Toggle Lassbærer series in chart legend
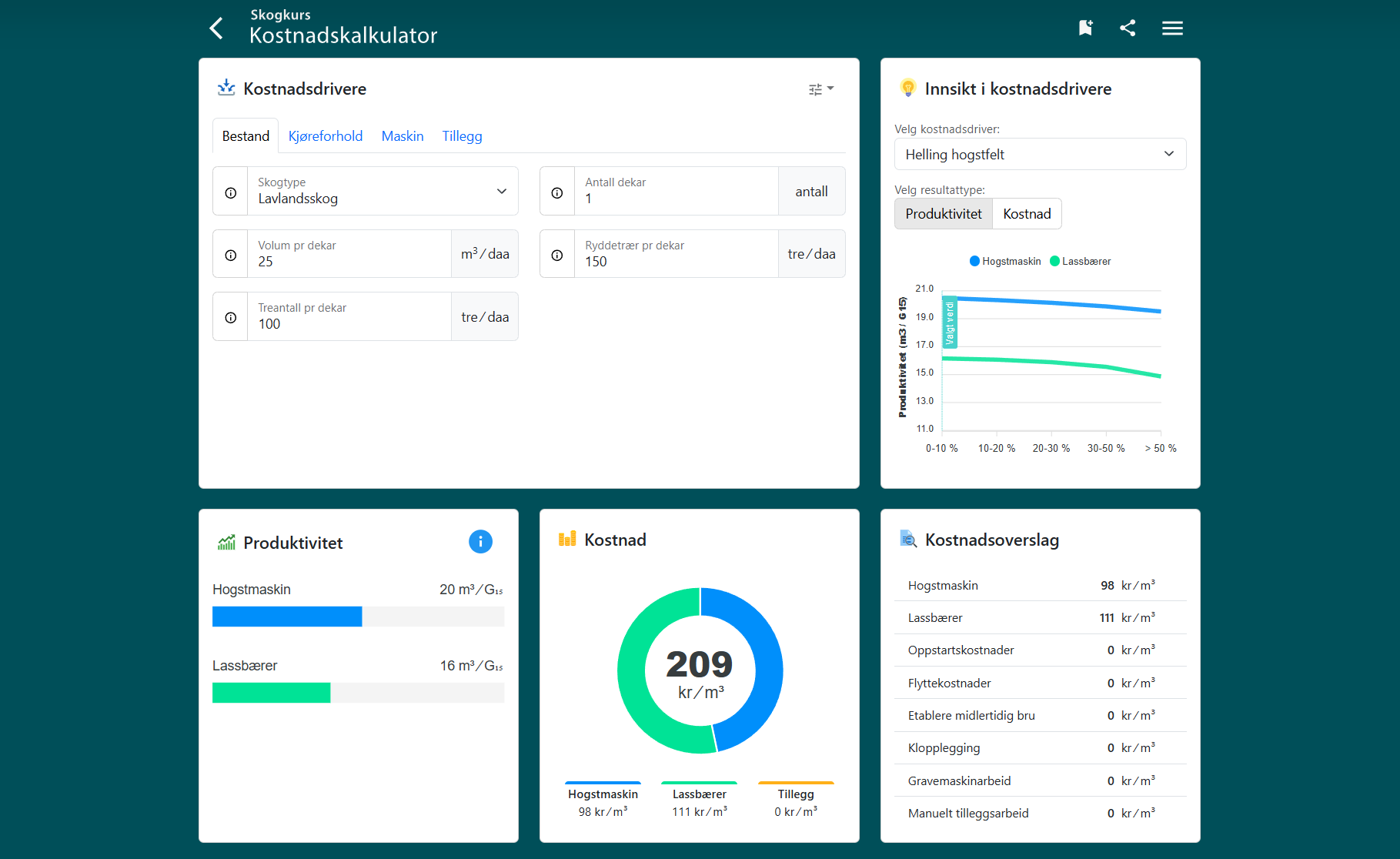This screenshot has height=859, width=1400. 1080,262
